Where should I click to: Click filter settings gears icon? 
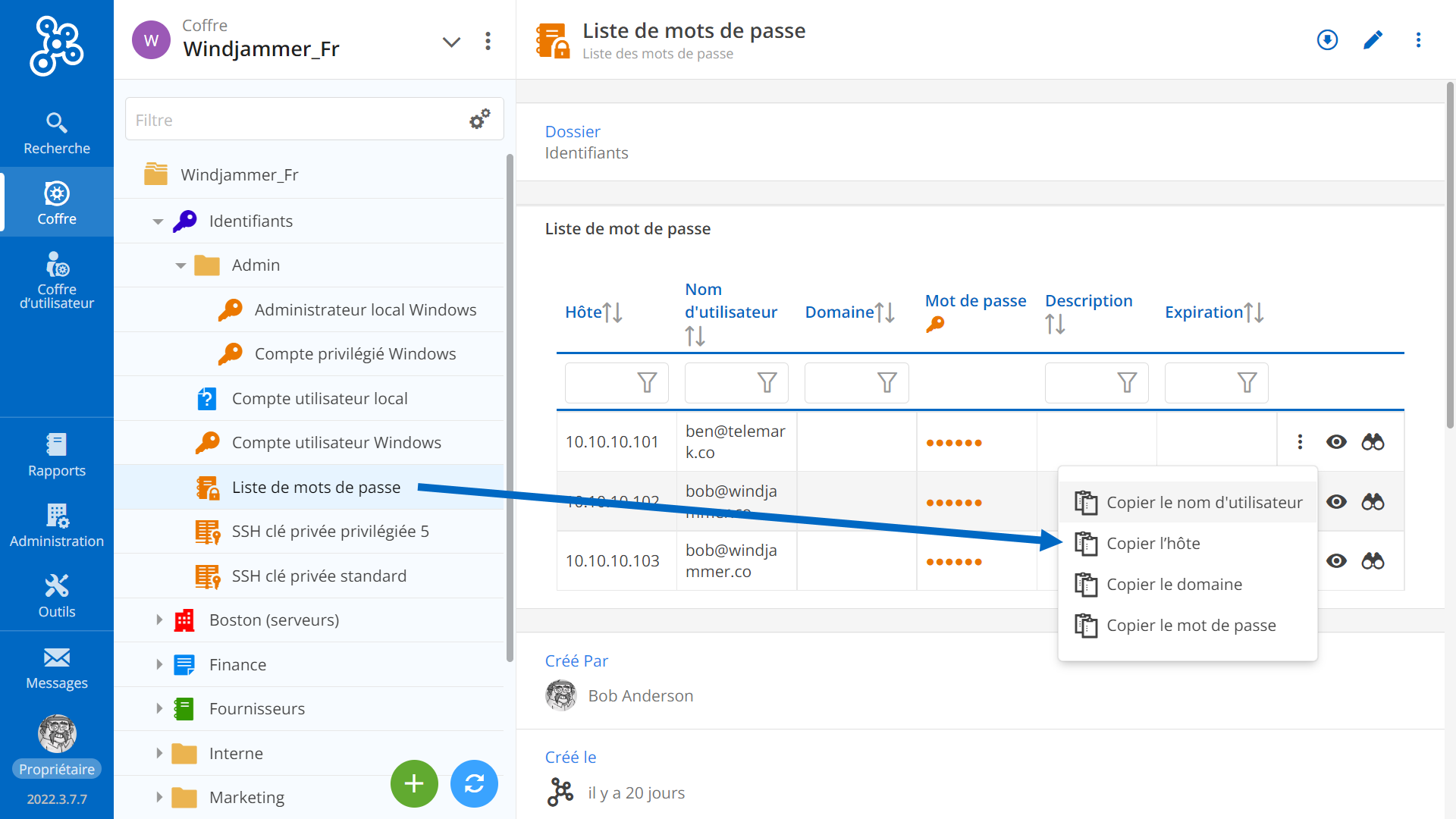click(479, 119)
